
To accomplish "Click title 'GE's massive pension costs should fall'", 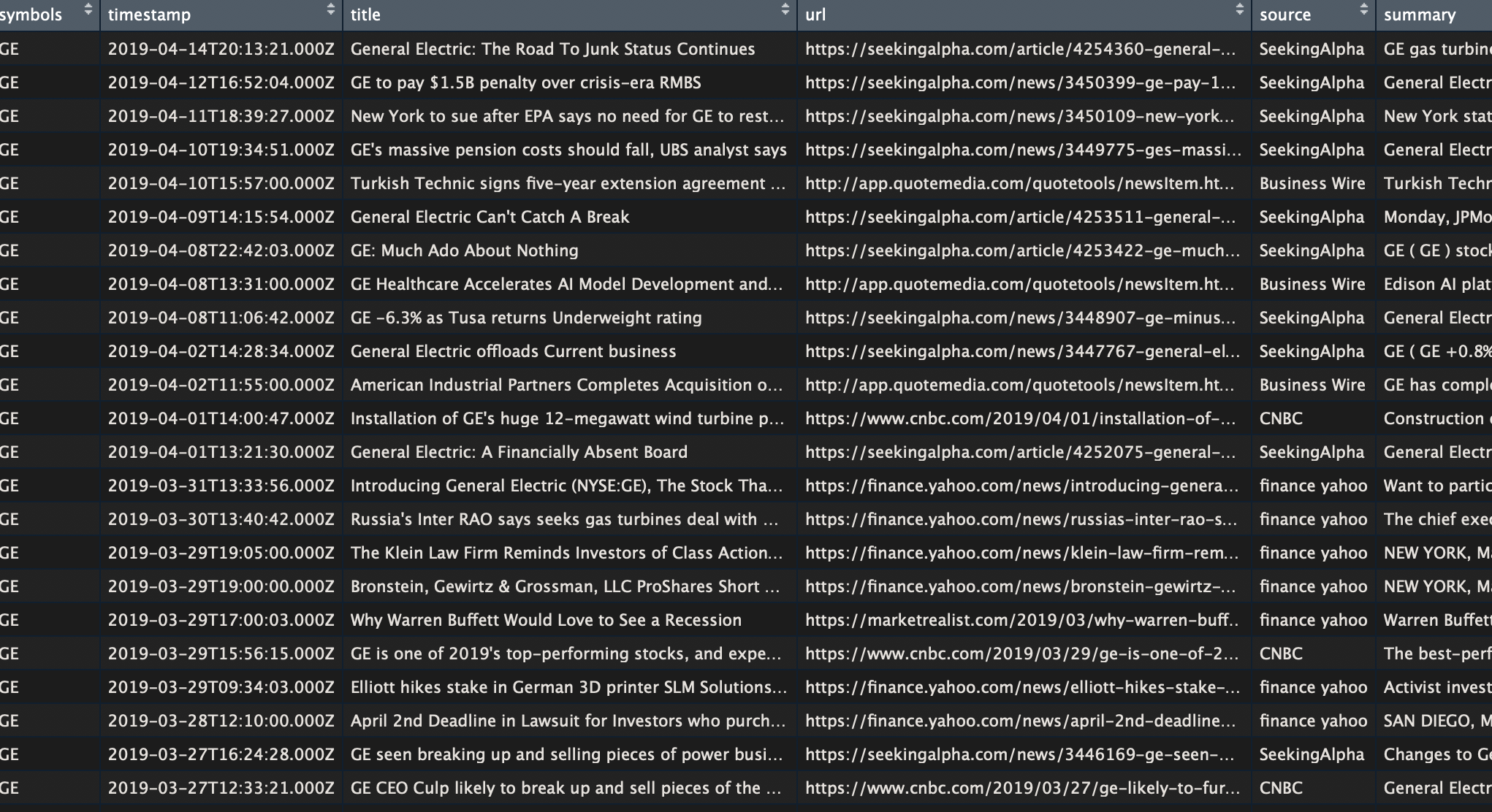I will [x=568, y=150].
